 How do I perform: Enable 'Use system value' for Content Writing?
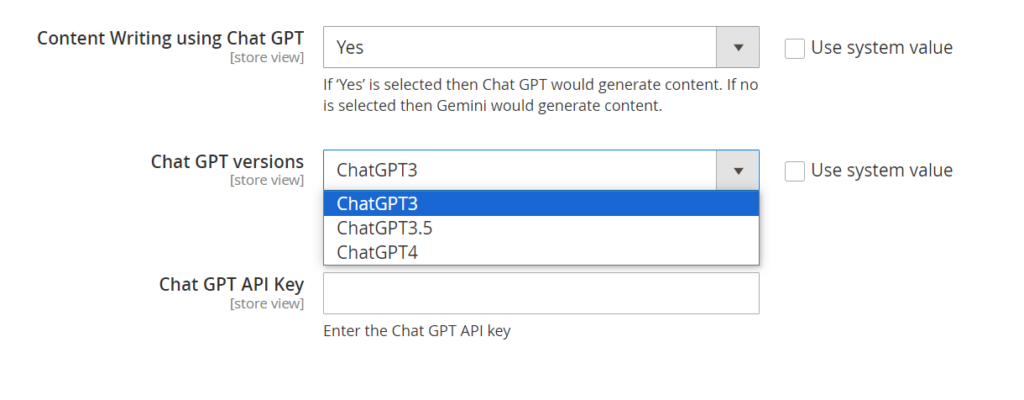[795, 48]
